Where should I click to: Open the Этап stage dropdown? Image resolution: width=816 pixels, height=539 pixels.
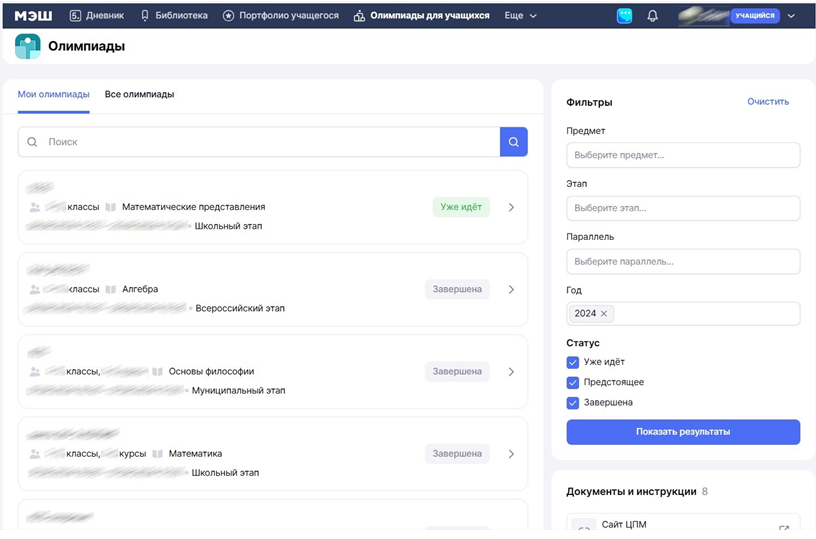[683, 208]
